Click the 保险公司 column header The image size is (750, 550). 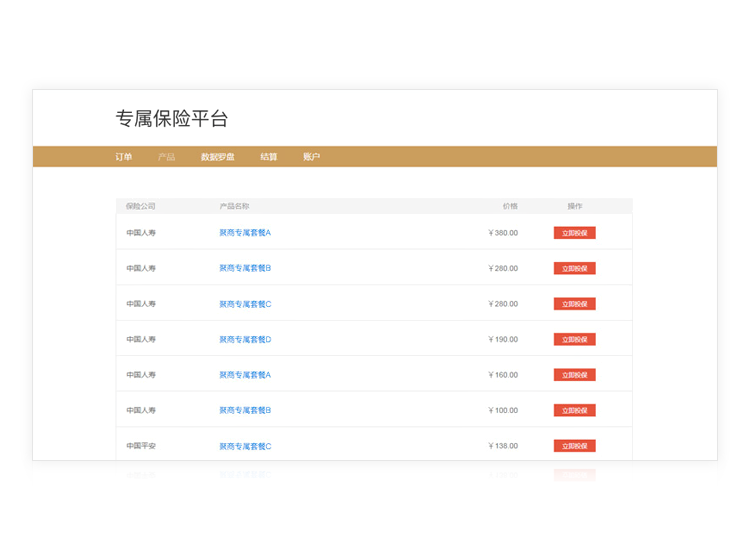(141, 206)
